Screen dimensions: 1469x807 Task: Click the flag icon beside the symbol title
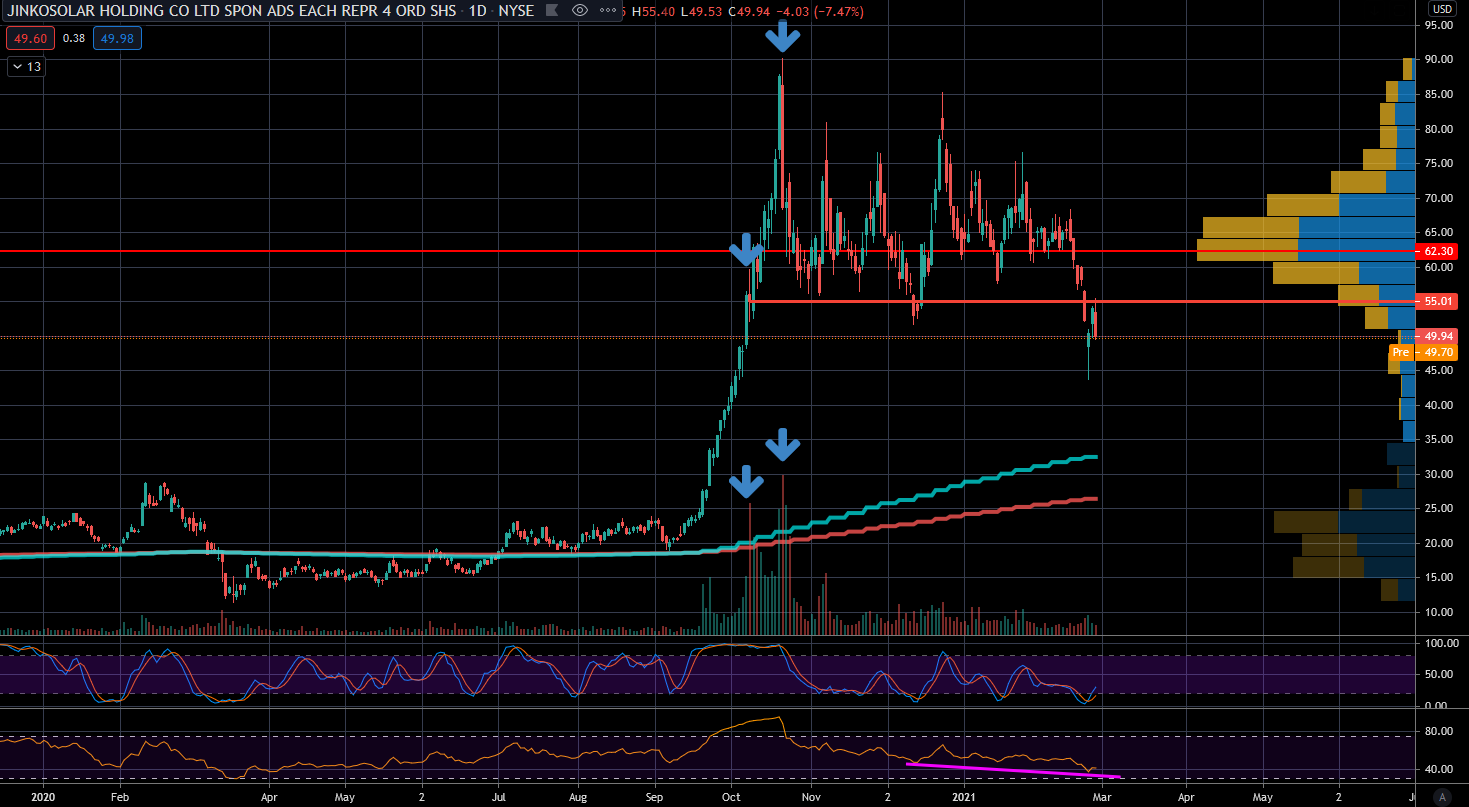(552, 11)
